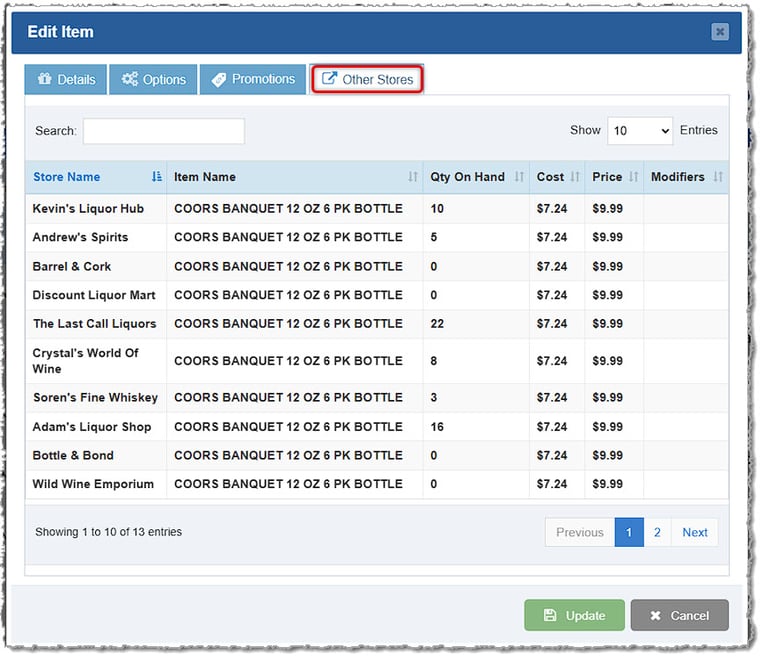Click the green Update button
This screenshot has height=662, width=763.
coord(574,615)
